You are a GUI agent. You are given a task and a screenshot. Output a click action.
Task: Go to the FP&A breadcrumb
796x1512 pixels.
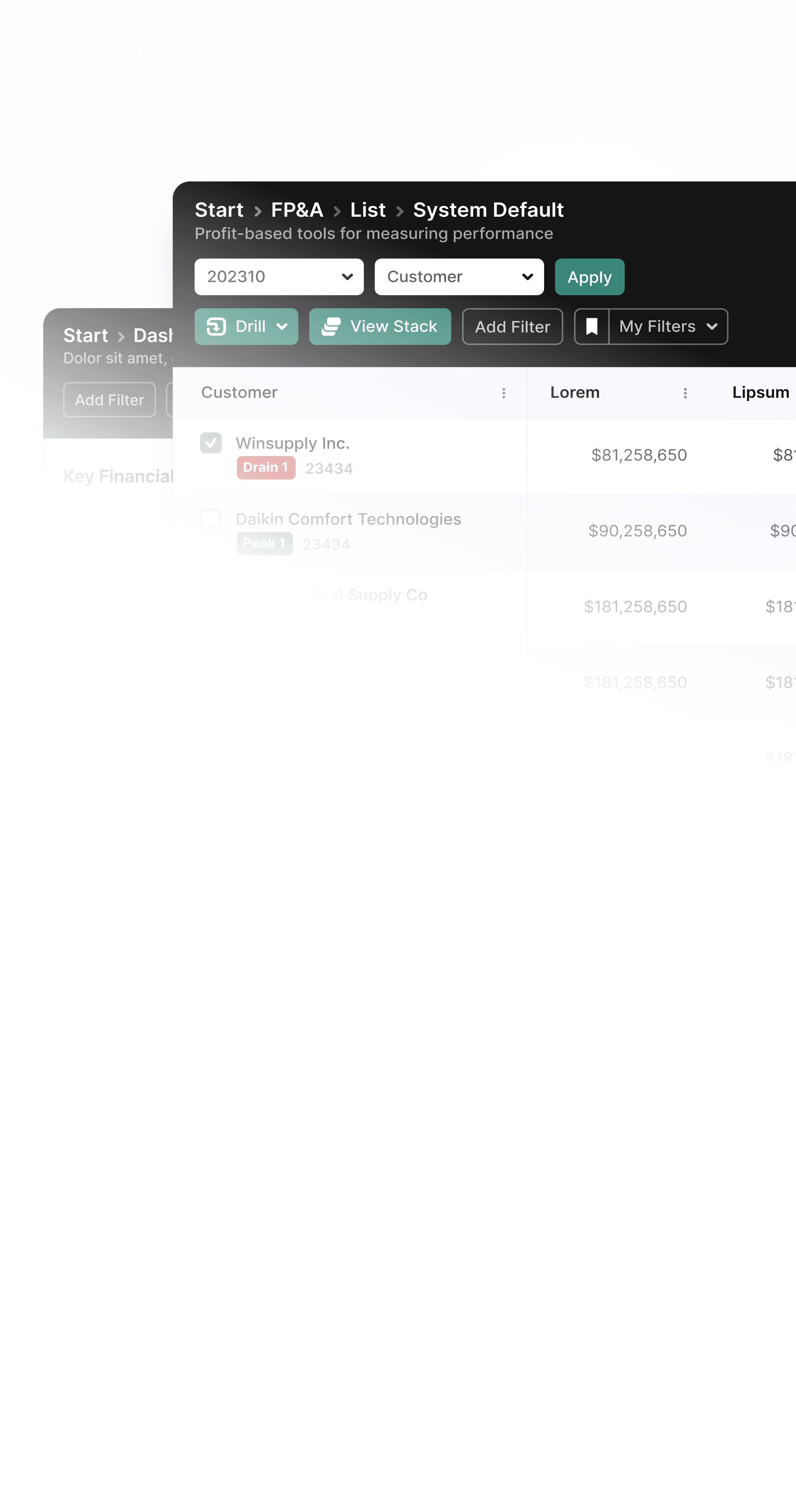297,210
